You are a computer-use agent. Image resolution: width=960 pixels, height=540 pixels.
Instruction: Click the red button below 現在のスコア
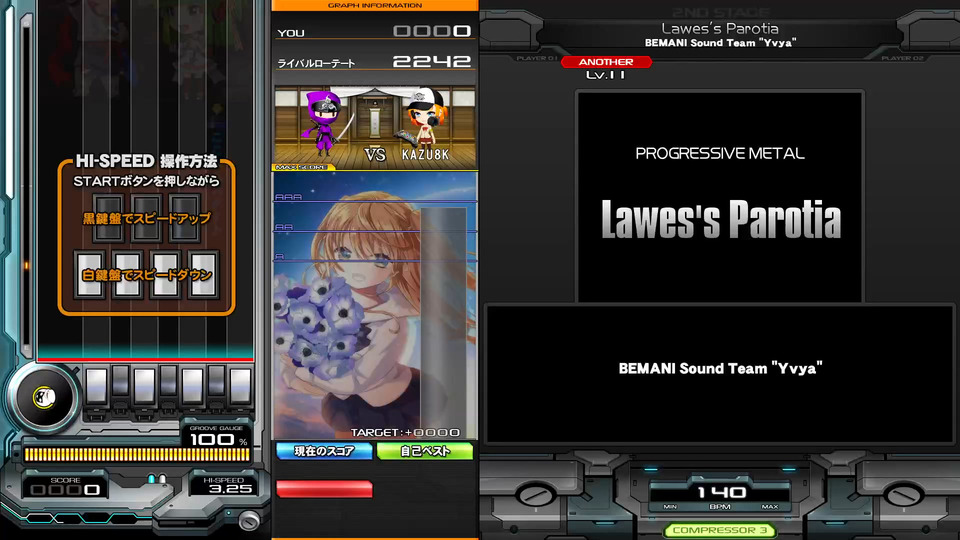(324, 489)
